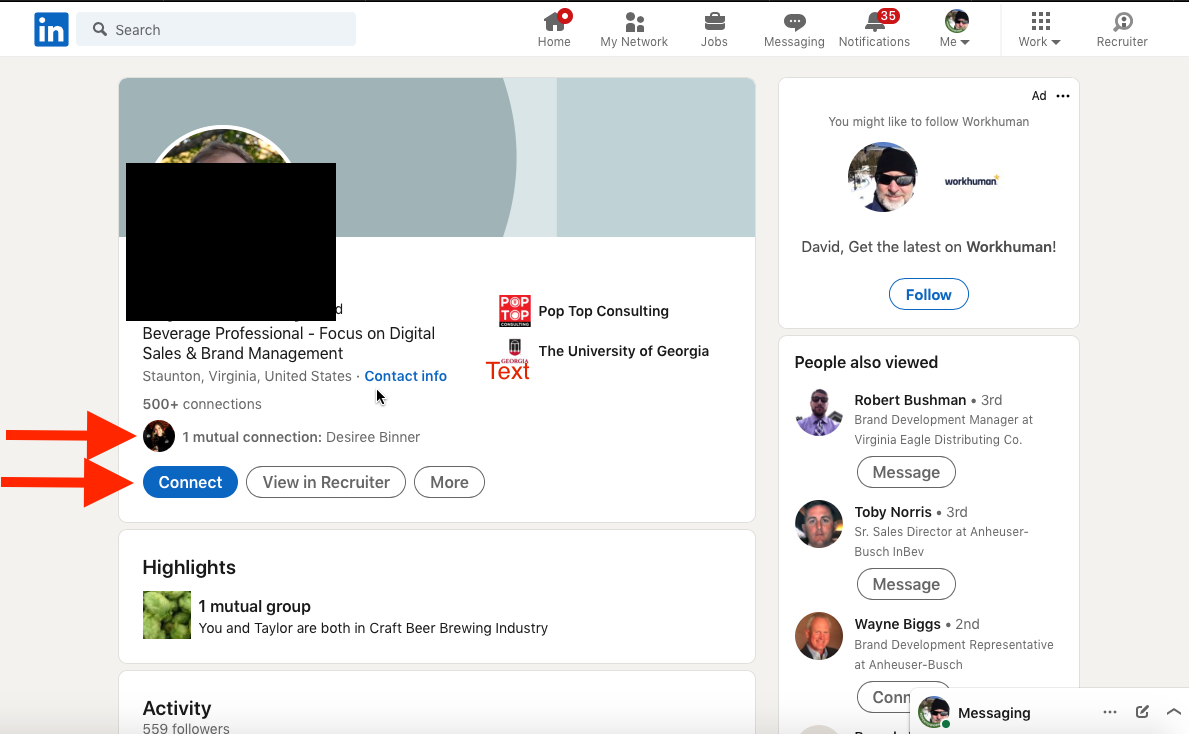Click the search magnifier icon
Image resolution: width=1189 pixels, height=734 pixels.
coord(99,29)
